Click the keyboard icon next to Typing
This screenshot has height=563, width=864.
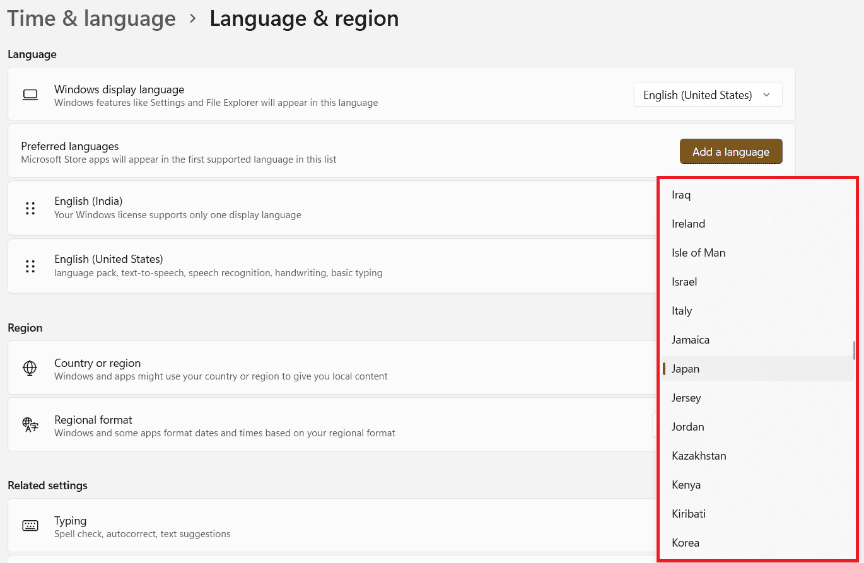point(30,526)
